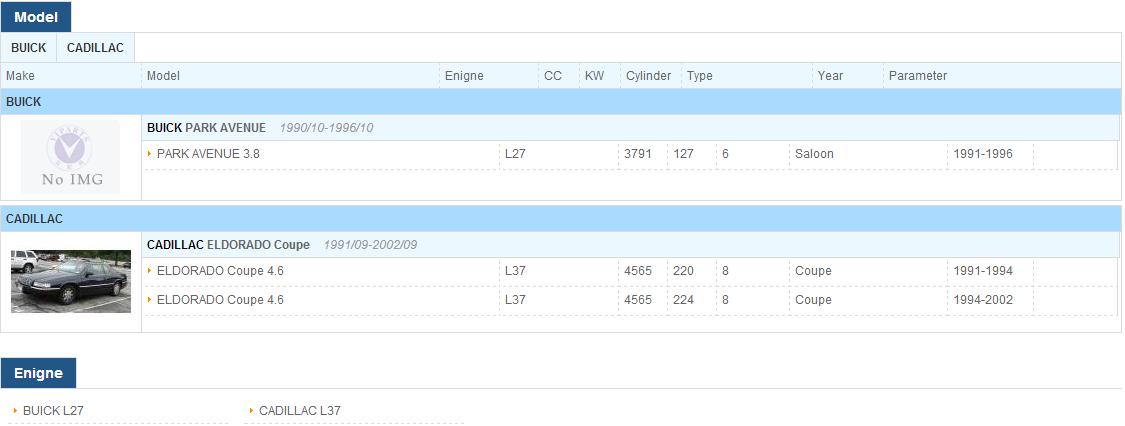Click the Cylinder column header
Image resolution: width=1125 pixels, height=426 pixels.
649,76
